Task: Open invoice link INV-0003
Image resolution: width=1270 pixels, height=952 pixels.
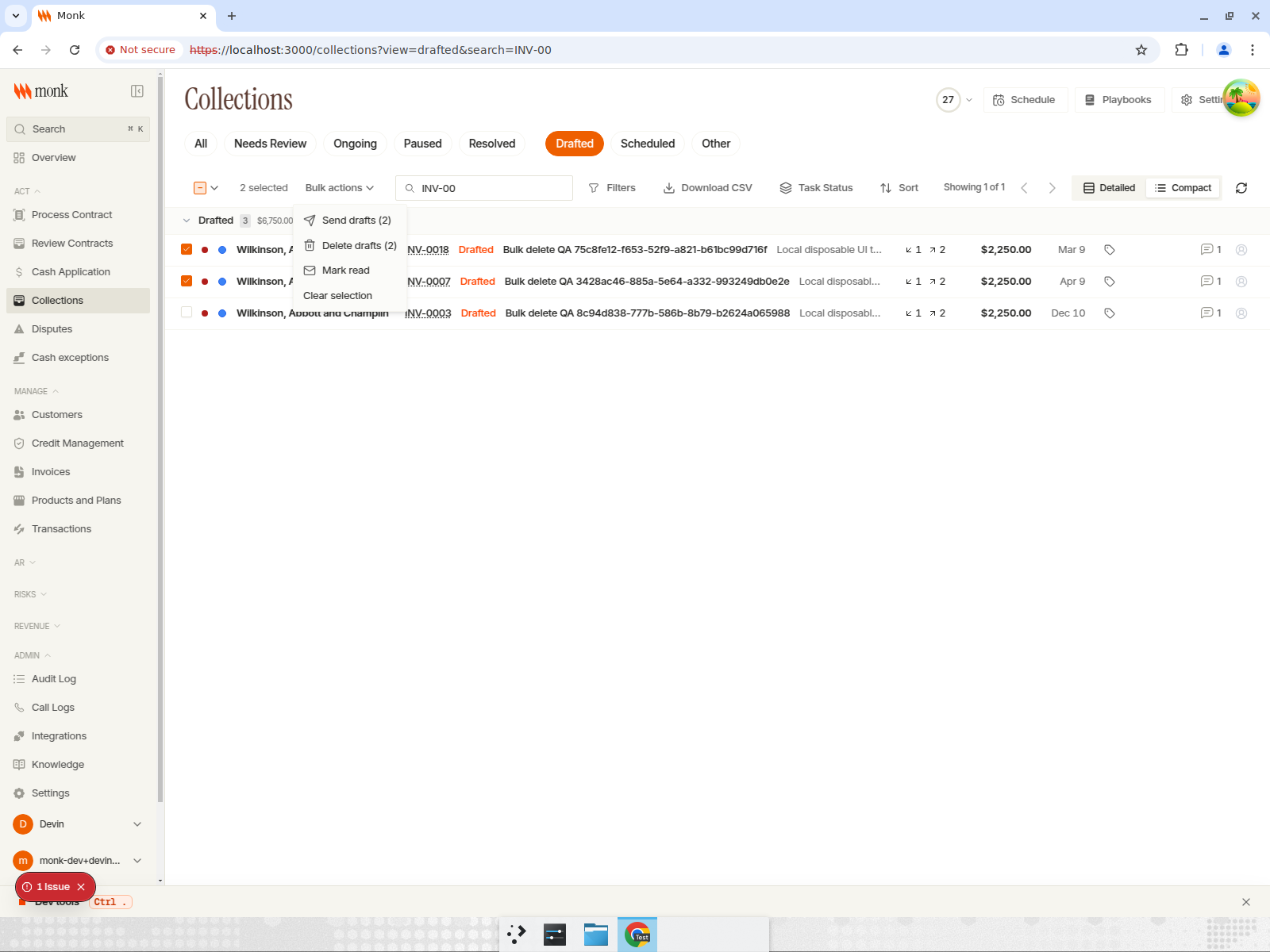Action: click(x=428, y=313)
